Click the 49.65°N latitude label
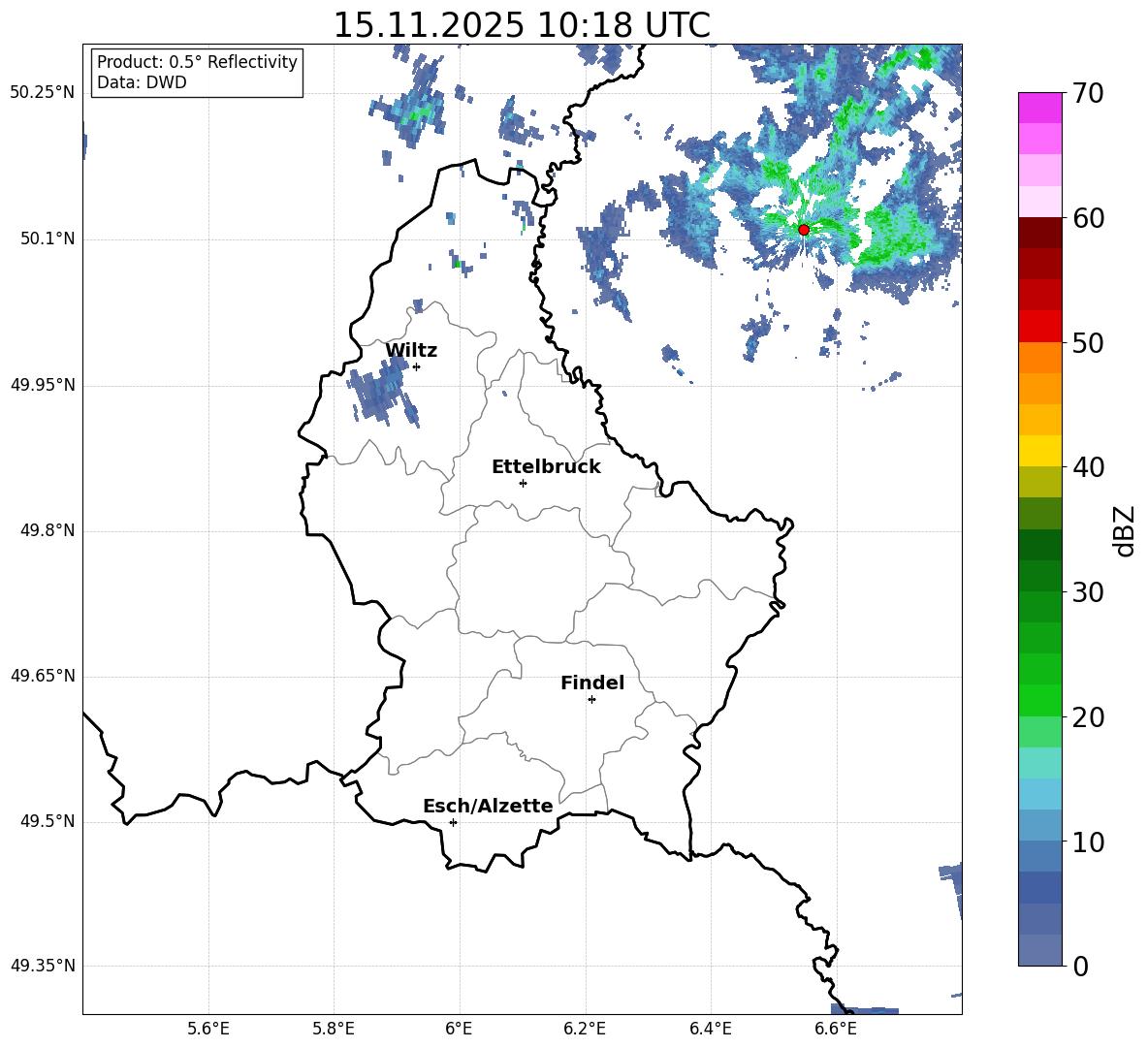The image size is (1148, 1048). point(43,676)
